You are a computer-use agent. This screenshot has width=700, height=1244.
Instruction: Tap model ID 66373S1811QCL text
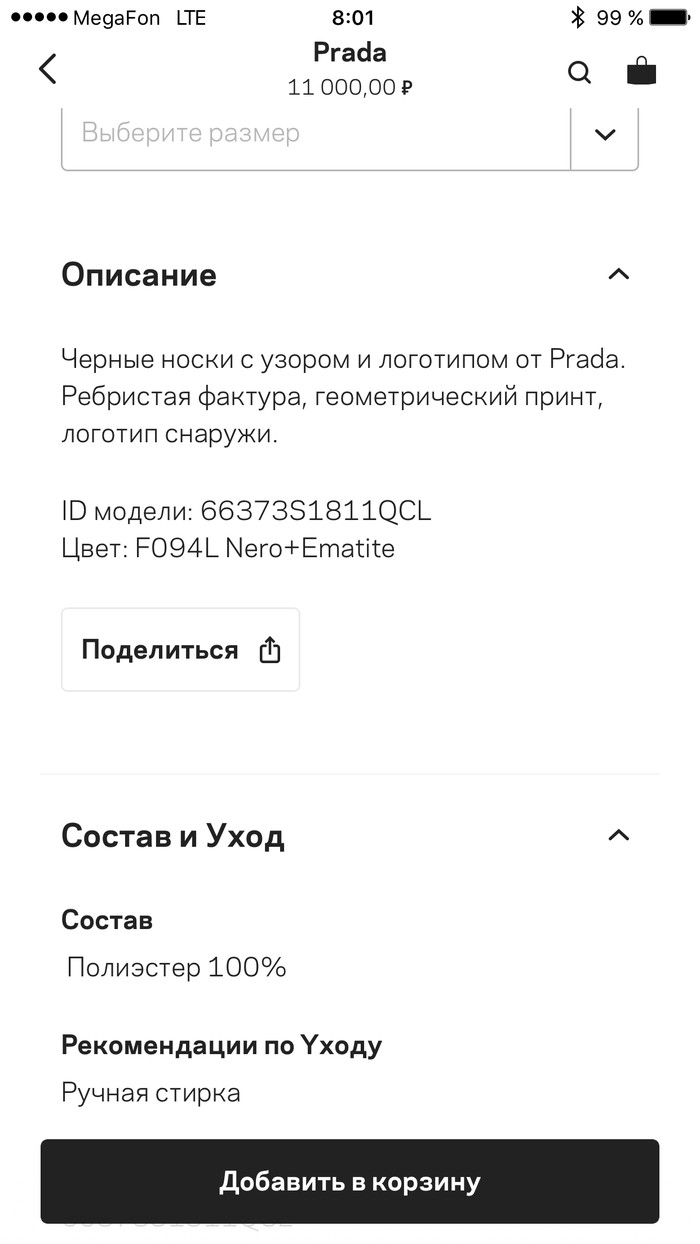[x=315, y=511]
